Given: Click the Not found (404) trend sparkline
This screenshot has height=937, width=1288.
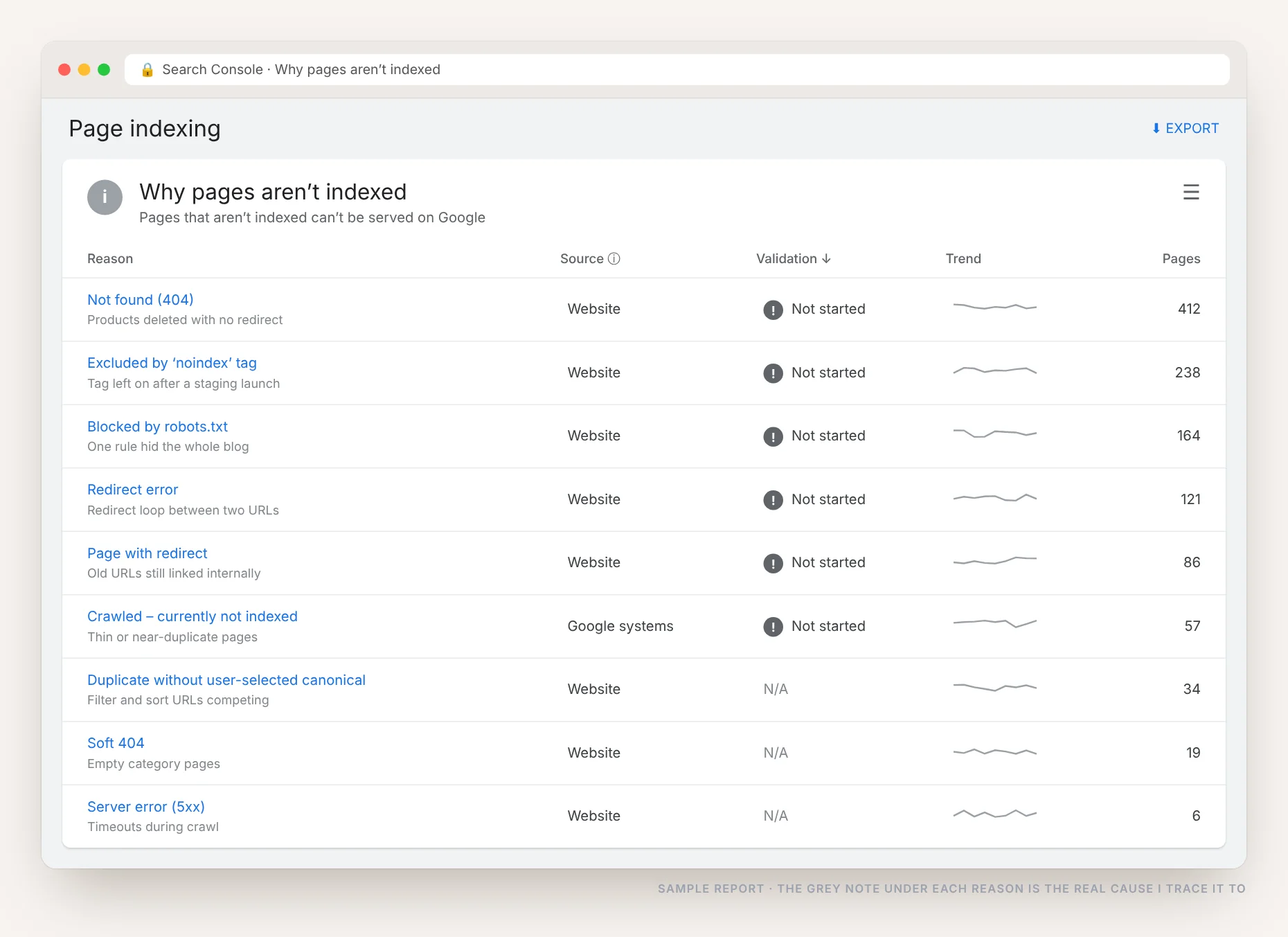Looking at the screenshot, I should 994,306.
